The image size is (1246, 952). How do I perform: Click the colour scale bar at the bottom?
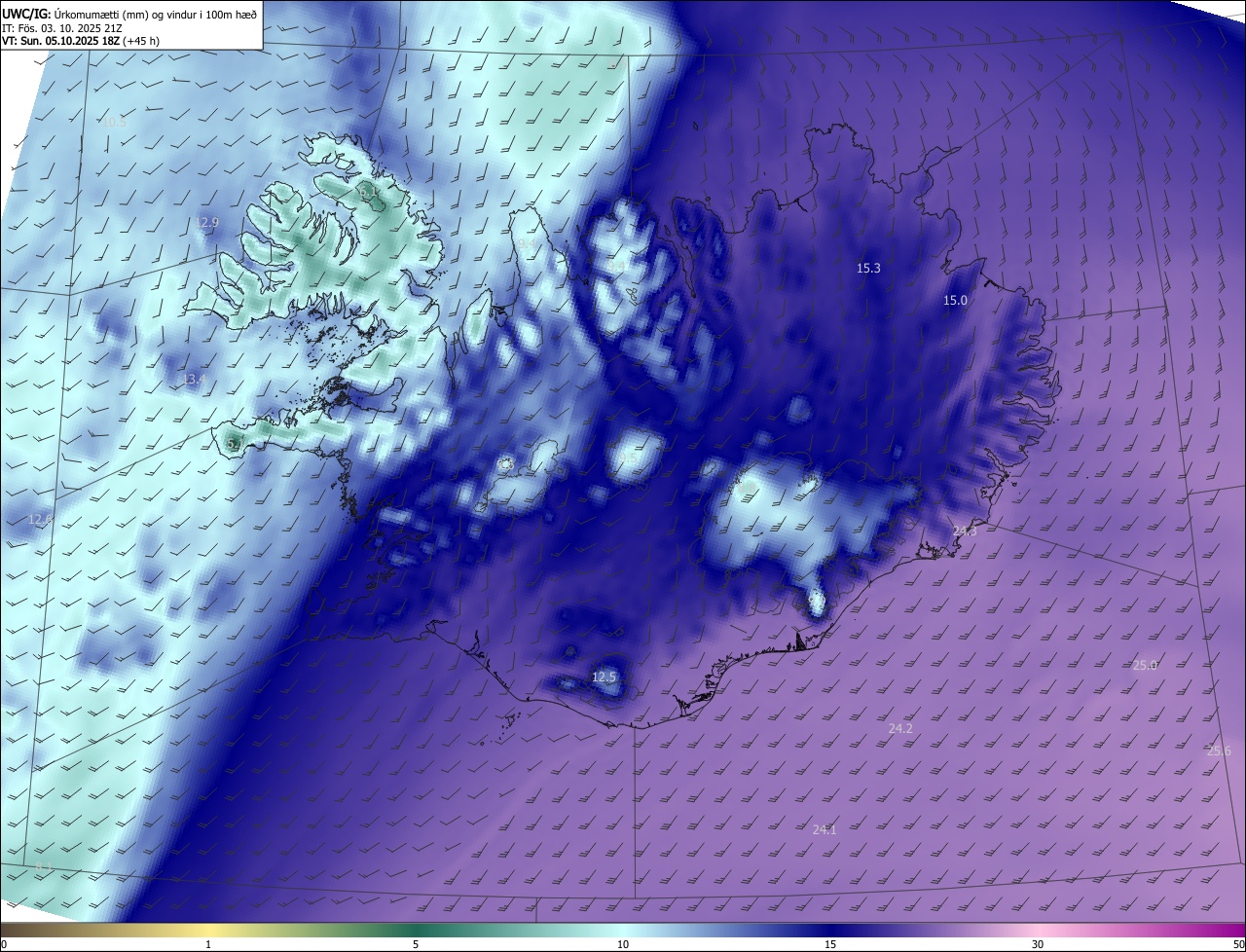coord(623,930)
